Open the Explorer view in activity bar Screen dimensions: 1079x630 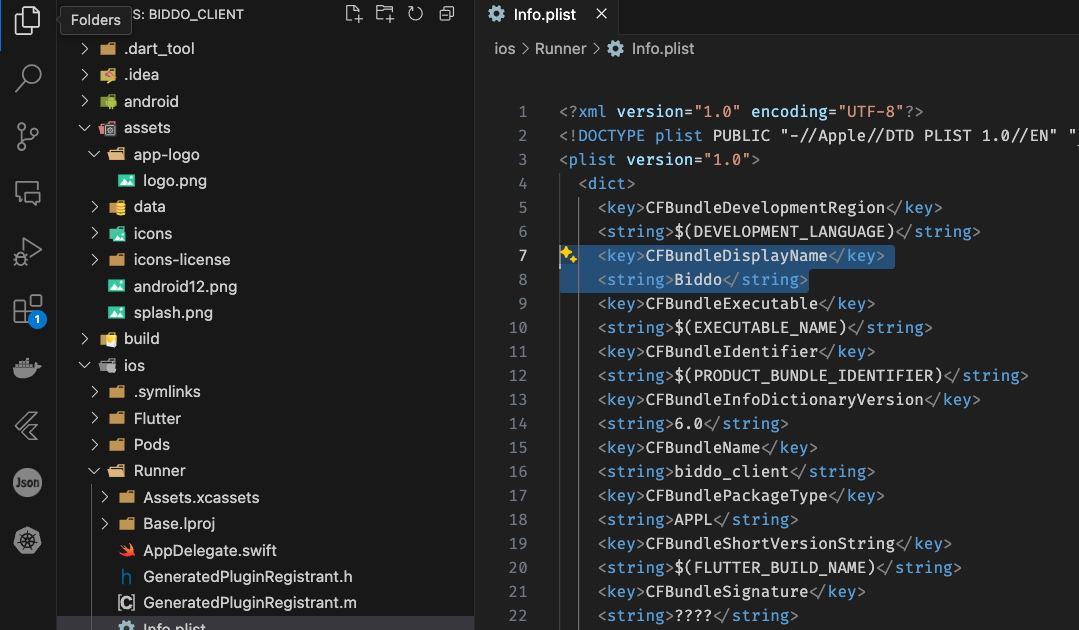28,20
